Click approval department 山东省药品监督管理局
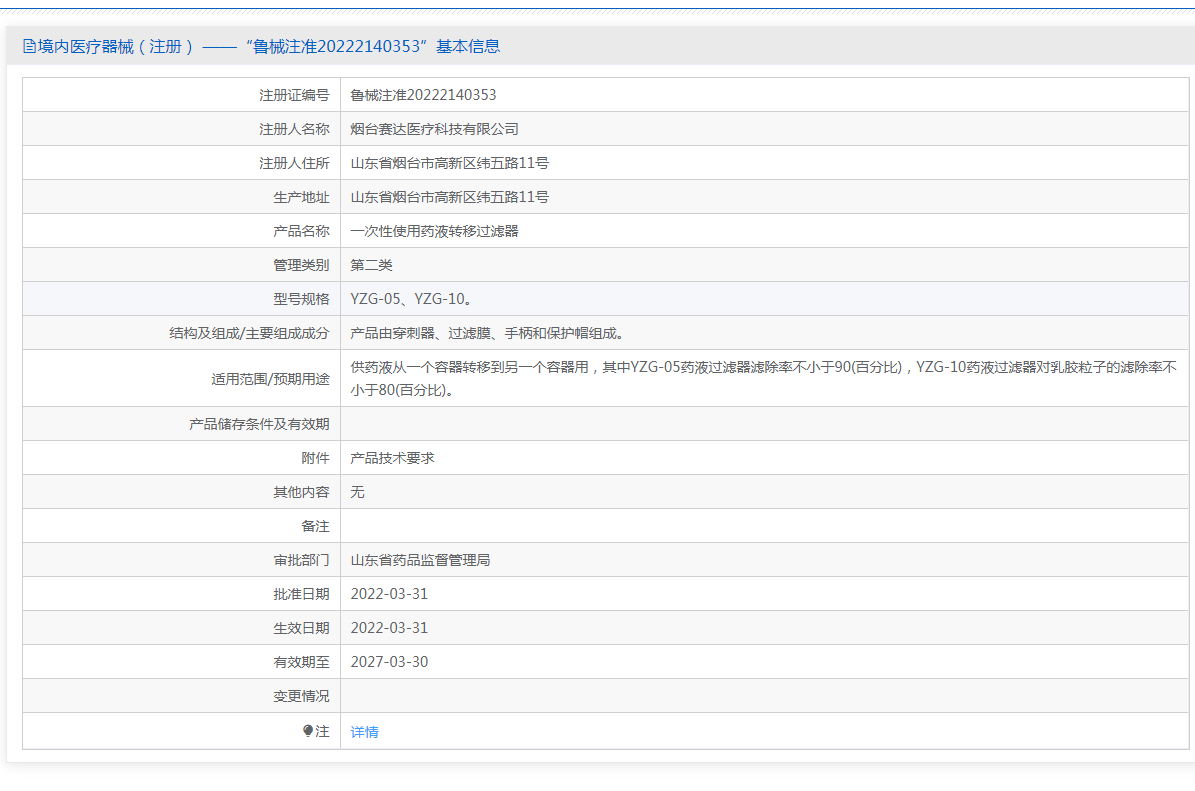 420,560
